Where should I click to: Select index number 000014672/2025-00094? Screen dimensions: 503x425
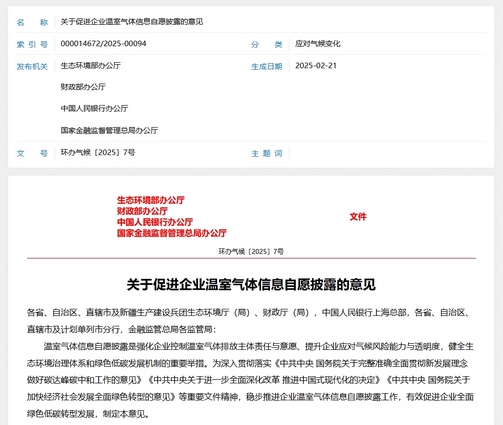(103, 44)
